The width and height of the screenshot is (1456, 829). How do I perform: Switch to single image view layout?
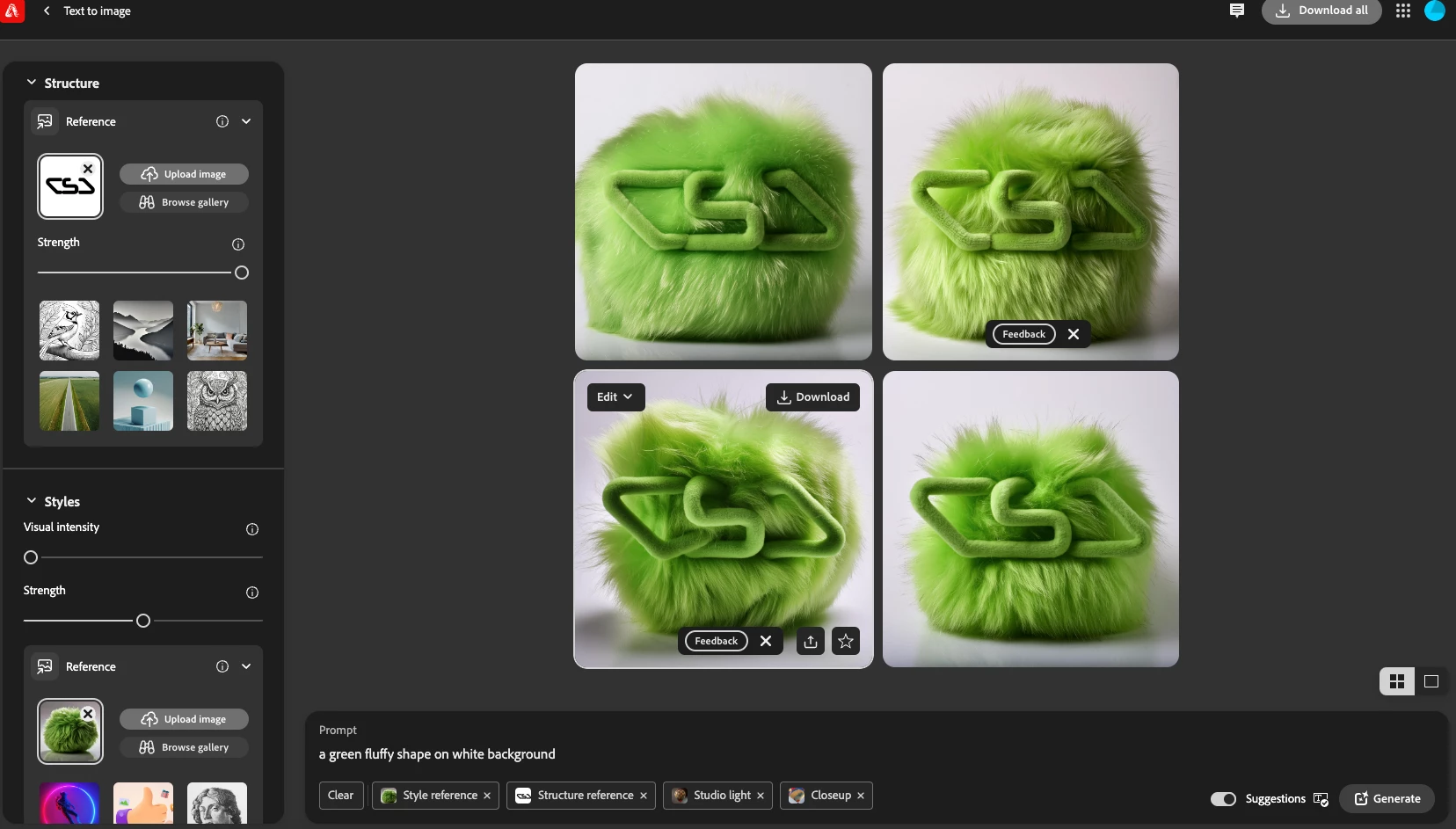tap(1431, 681)
